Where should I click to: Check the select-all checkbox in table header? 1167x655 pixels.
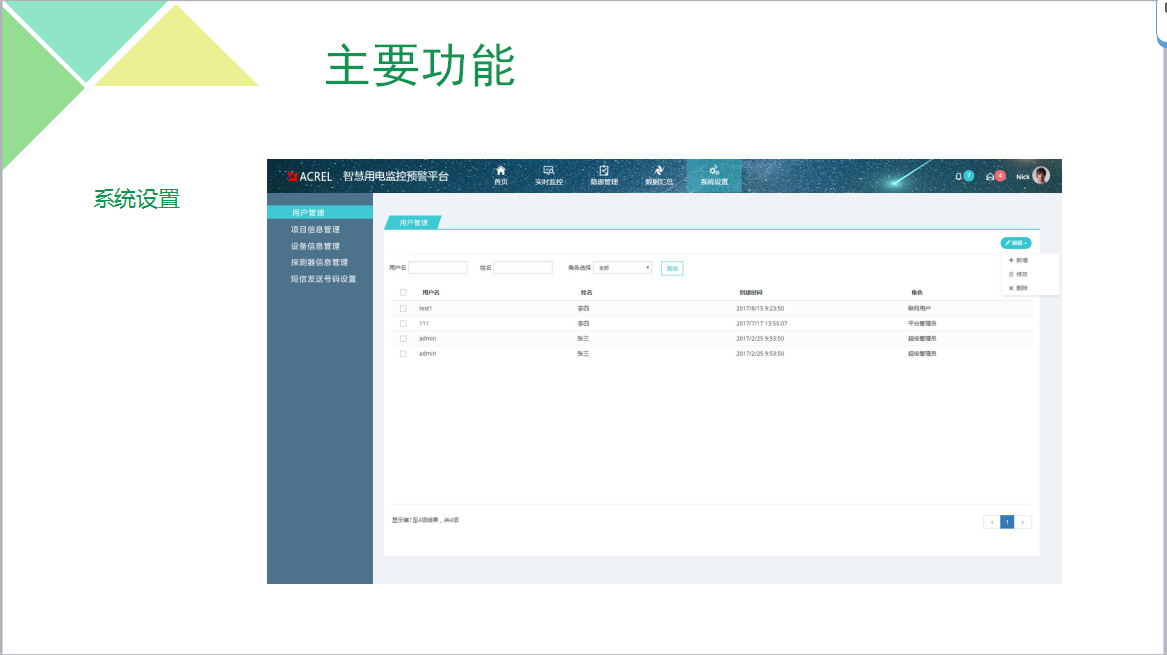coord(403,292)
